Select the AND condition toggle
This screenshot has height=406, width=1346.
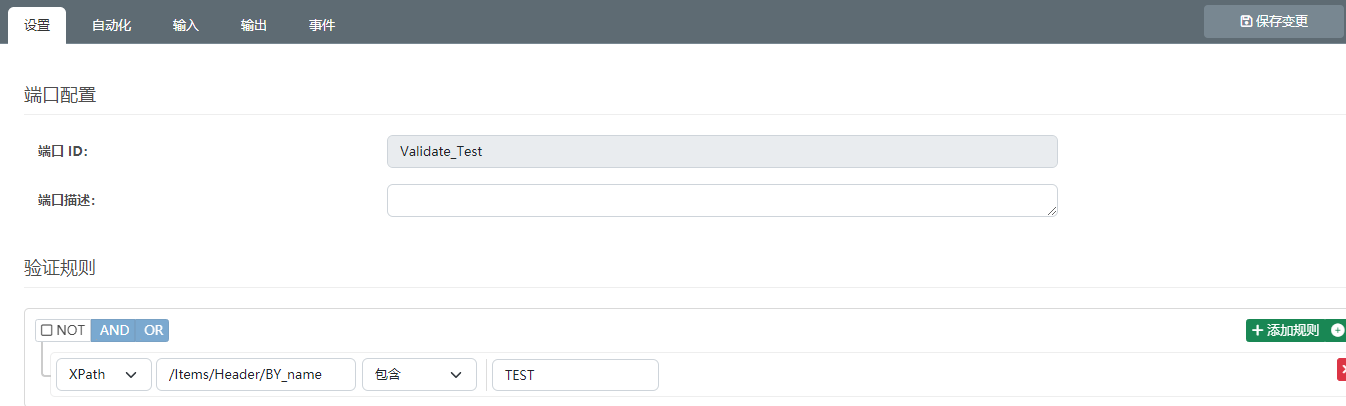coord(114,330)
